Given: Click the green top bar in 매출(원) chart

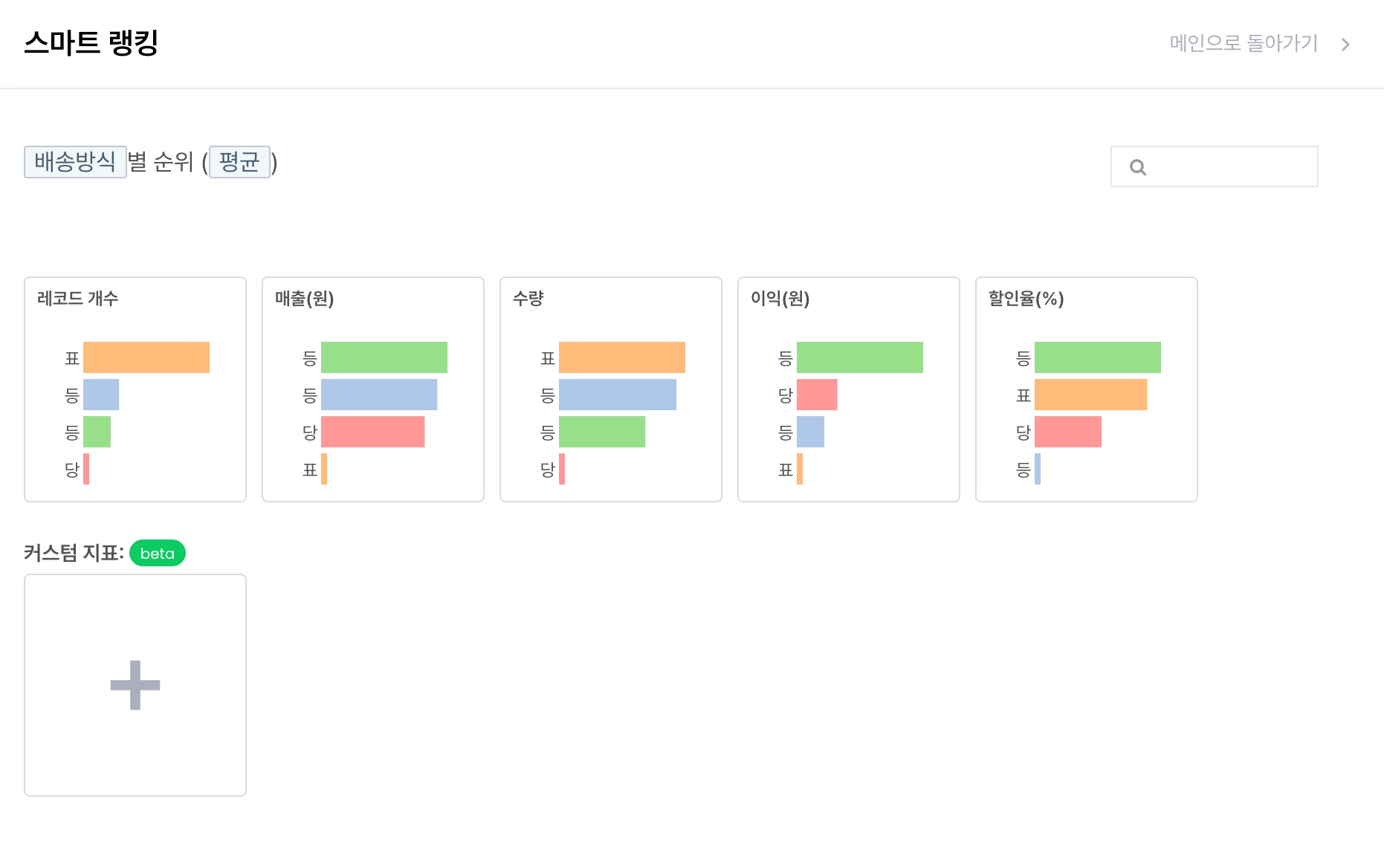Looking at the screenshot, I should pos(384,357).
